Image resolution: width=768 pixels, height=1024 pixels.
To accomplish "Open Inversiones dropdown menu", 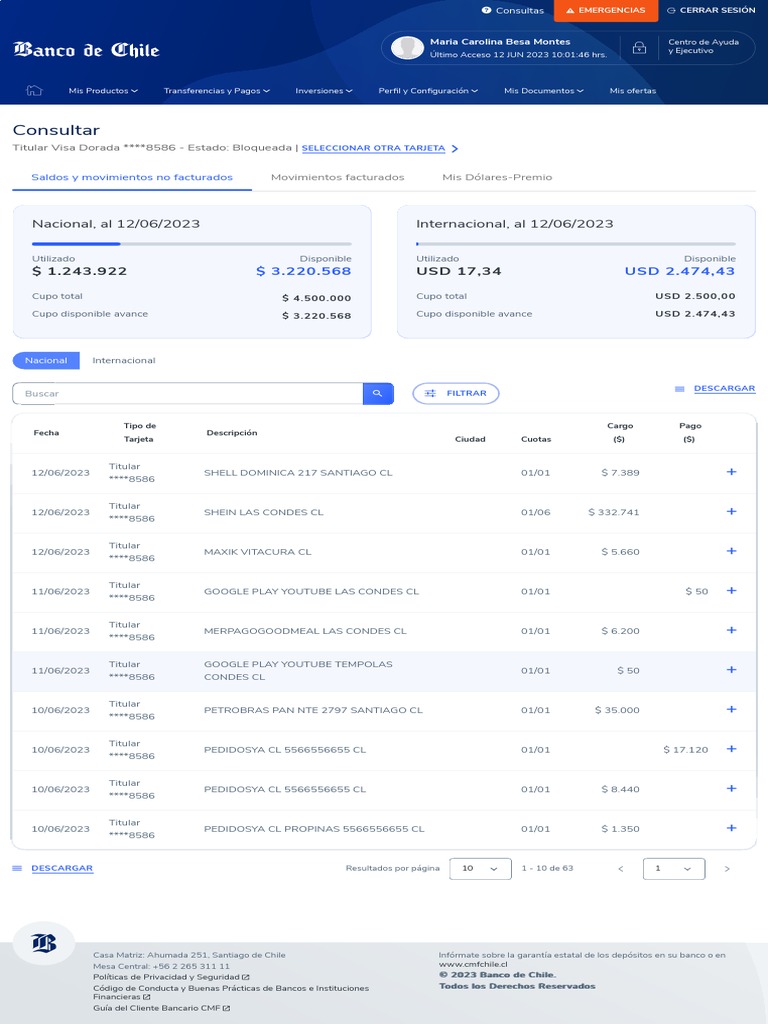I will [324, 91].
